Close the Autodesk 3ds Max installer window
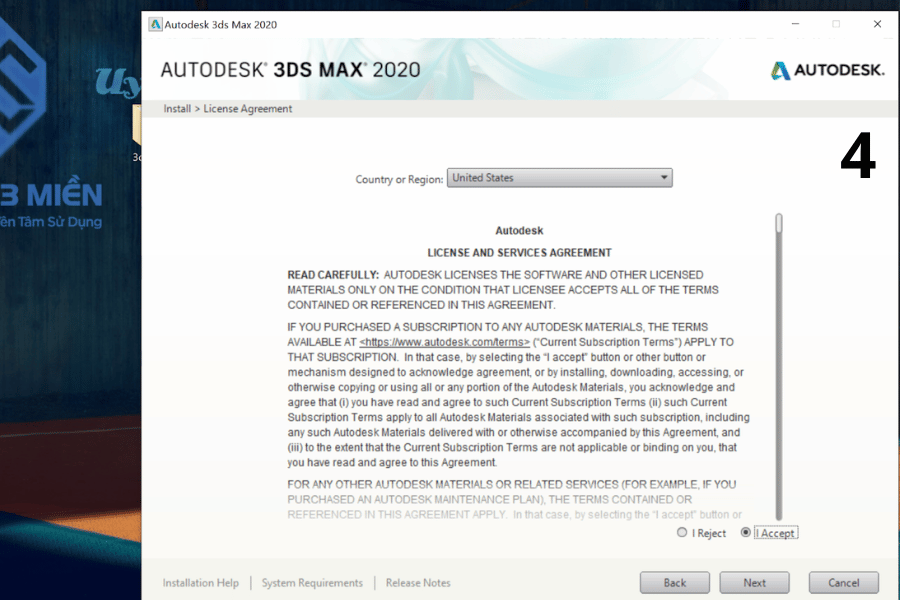 [877, 24]
